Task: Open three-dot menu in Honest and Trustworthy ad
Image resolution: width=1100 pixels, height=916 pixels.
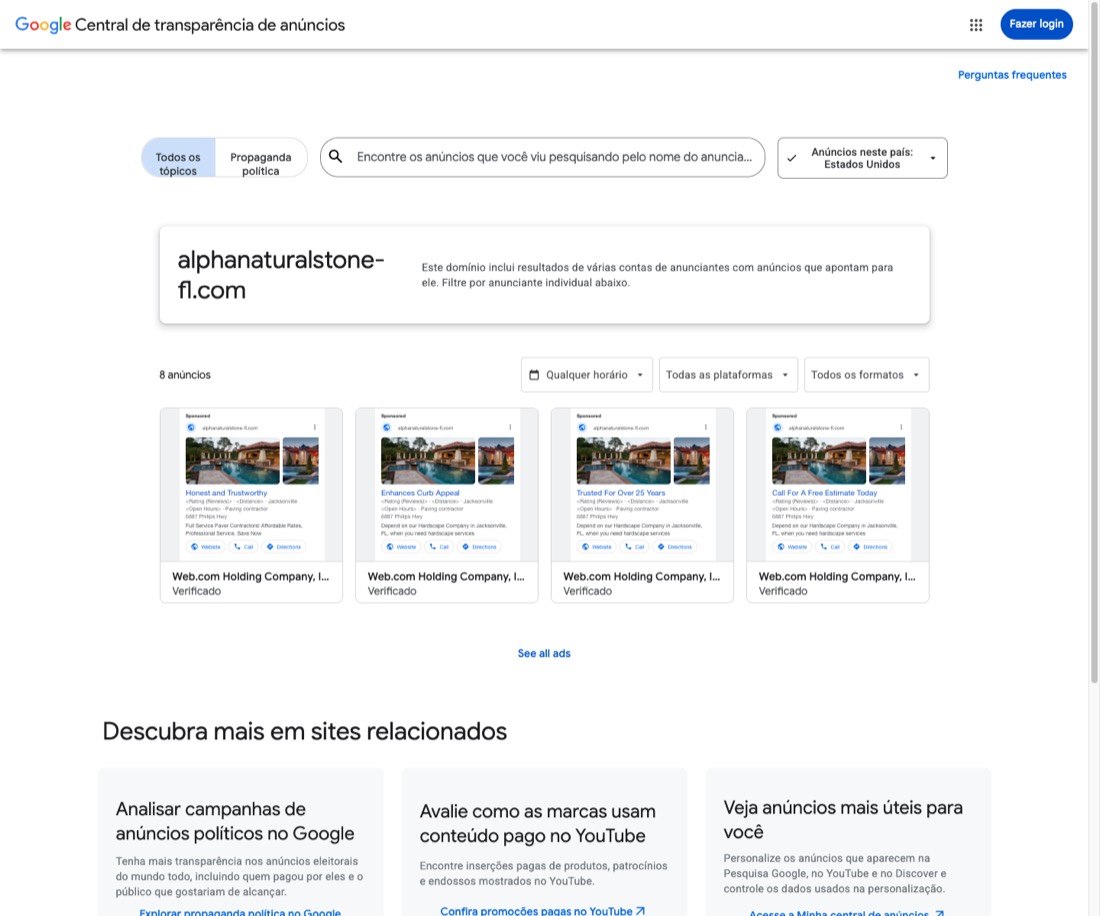Action: [314, 427]
